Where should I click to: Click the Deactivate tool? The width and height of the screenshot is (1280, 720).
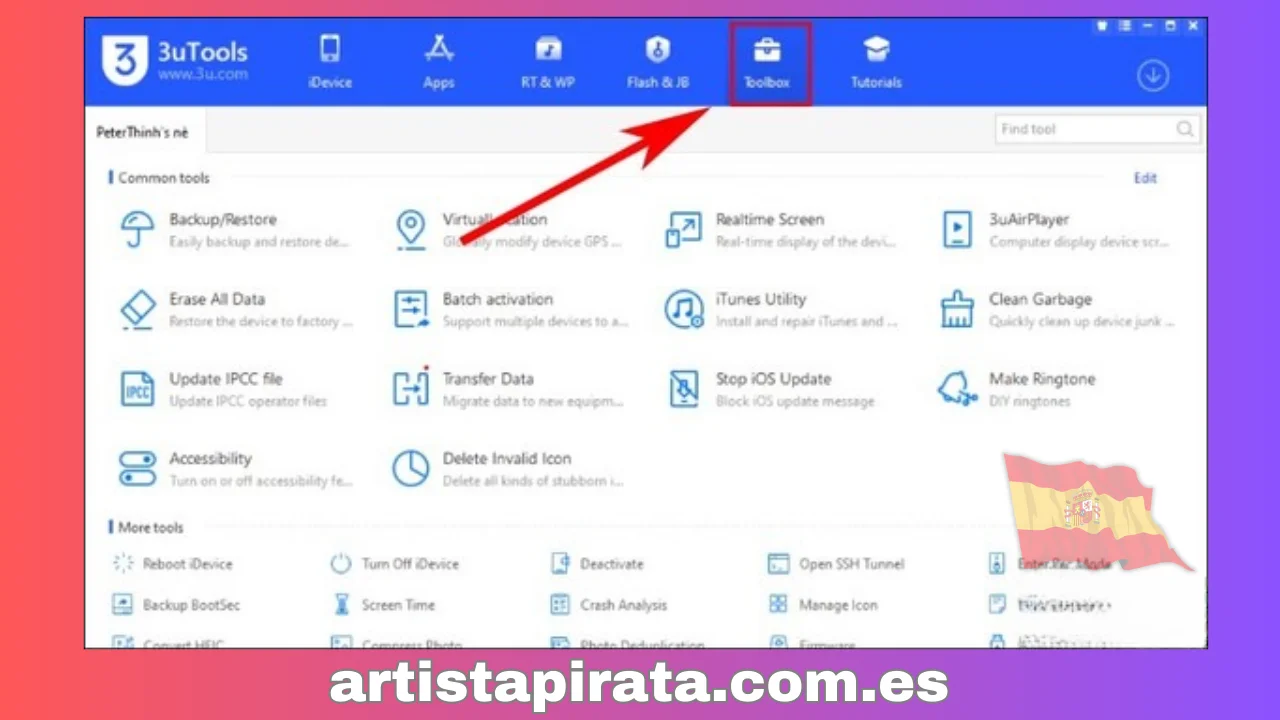click(x=598, y=564)
